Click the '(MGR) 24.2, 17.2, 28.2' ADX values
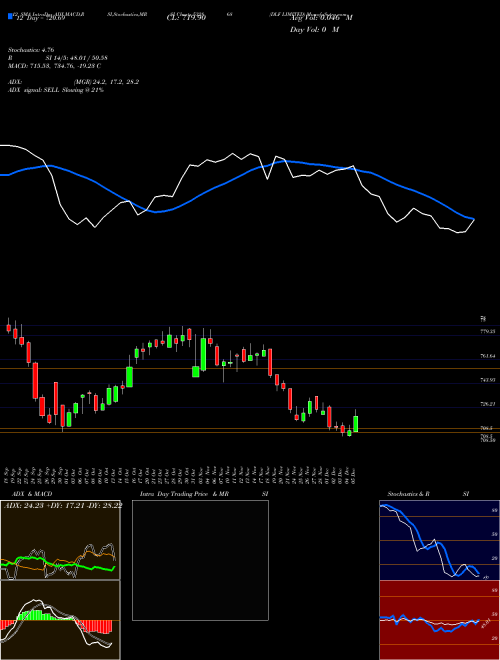 (x=106, y=82)
